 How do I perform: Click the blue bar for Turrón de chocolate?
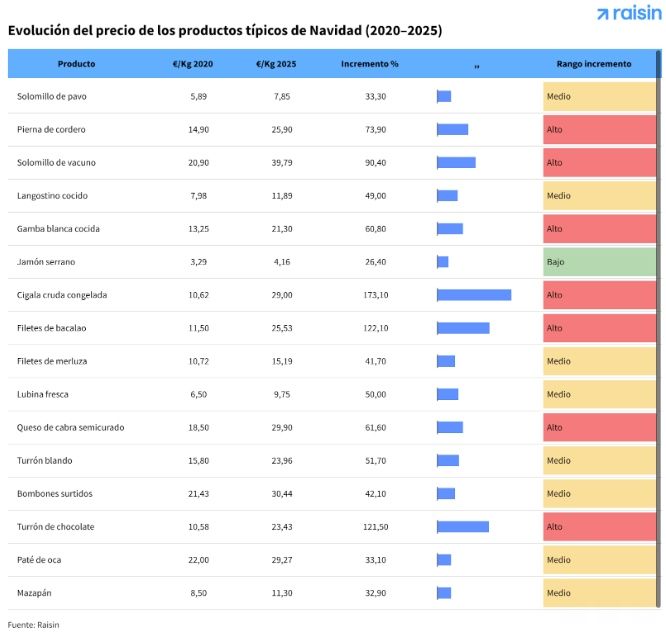pos(463,527)
